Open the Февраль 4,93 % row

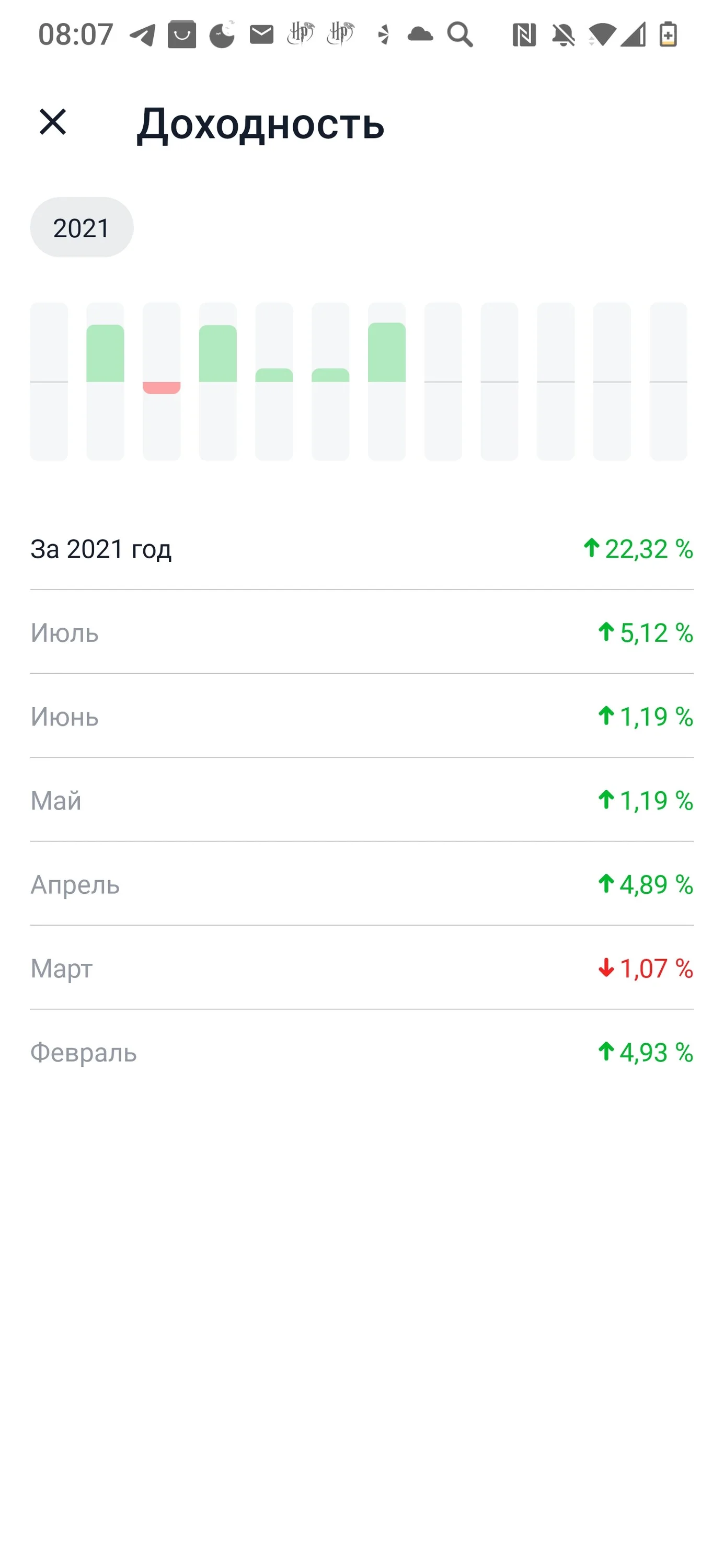[x=362, y=1052]
